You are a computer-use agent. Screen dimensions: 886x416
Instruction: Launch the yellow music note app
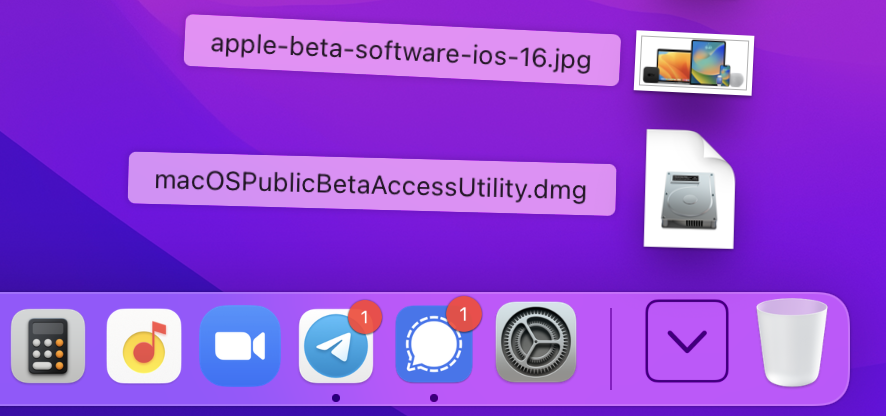(144, 346)
